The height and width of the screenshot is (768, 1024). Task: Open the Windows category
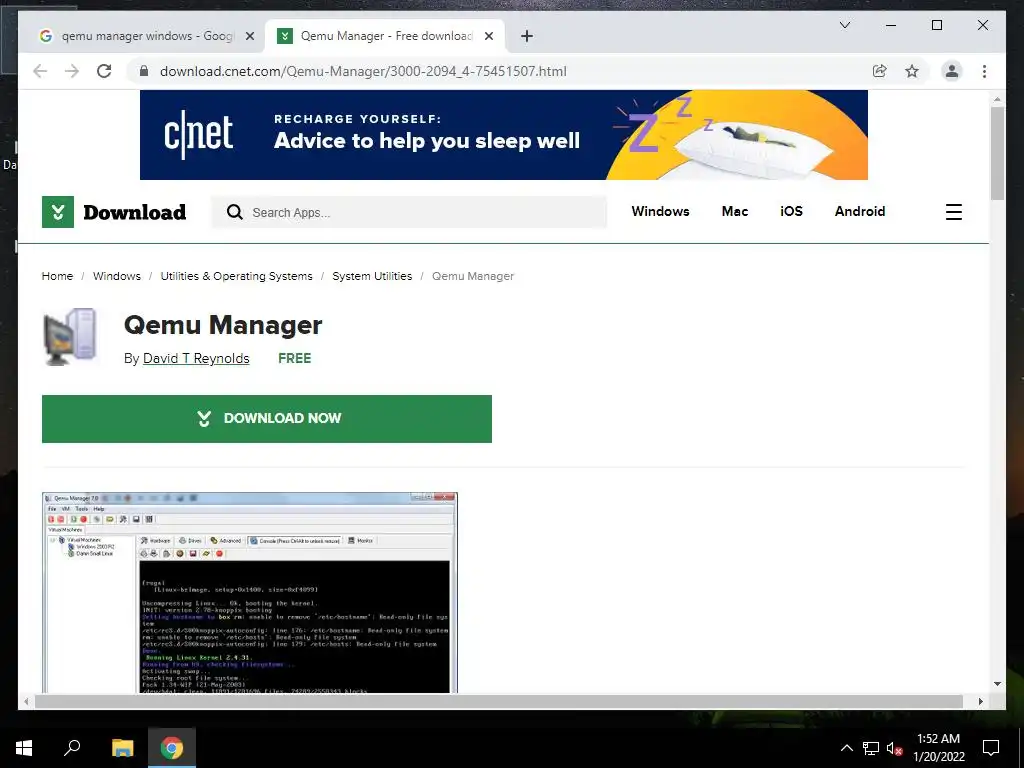(x=660, y=212)
